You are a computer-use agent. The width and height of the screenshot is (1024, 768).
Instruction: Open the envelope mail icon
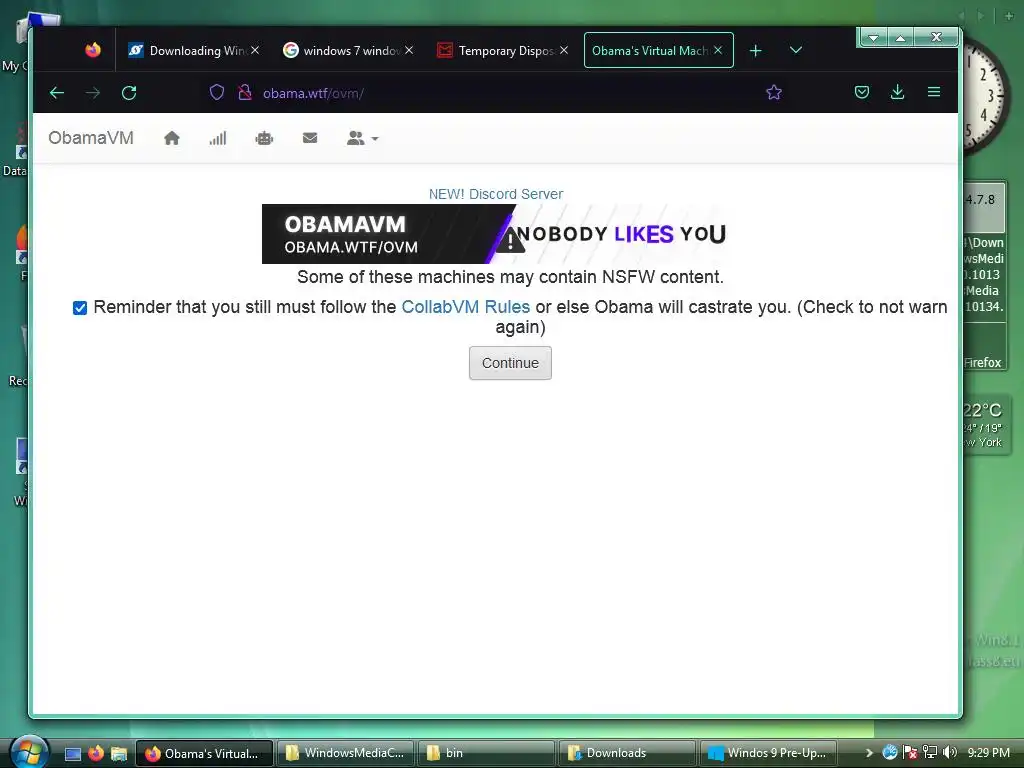tap(310, 138)
